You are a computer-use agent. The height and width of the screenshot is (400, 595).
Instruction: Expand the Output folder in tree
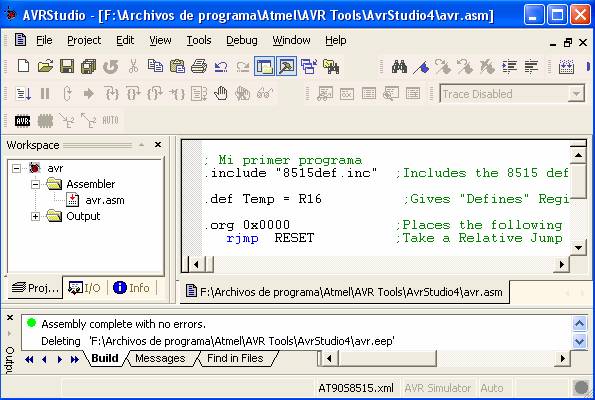35,216
